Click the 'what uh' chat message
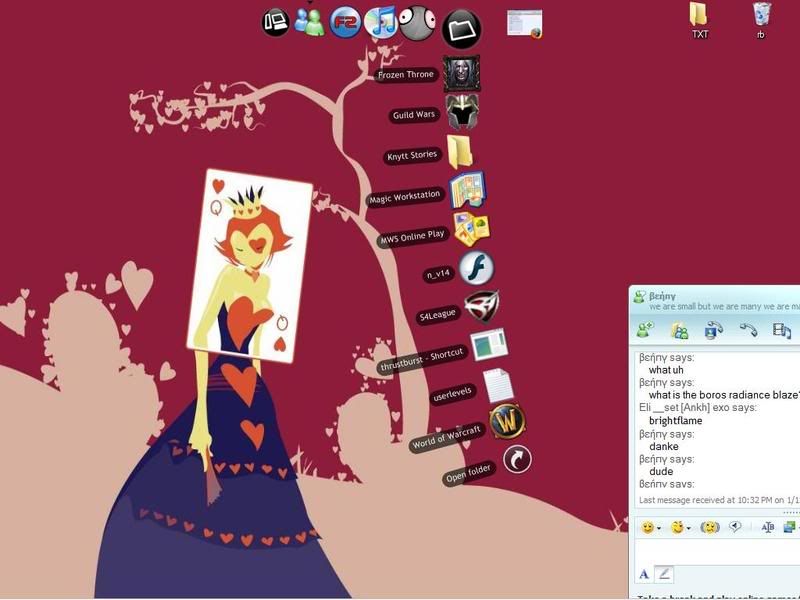The image size is (800, 600). click(666, 370)
